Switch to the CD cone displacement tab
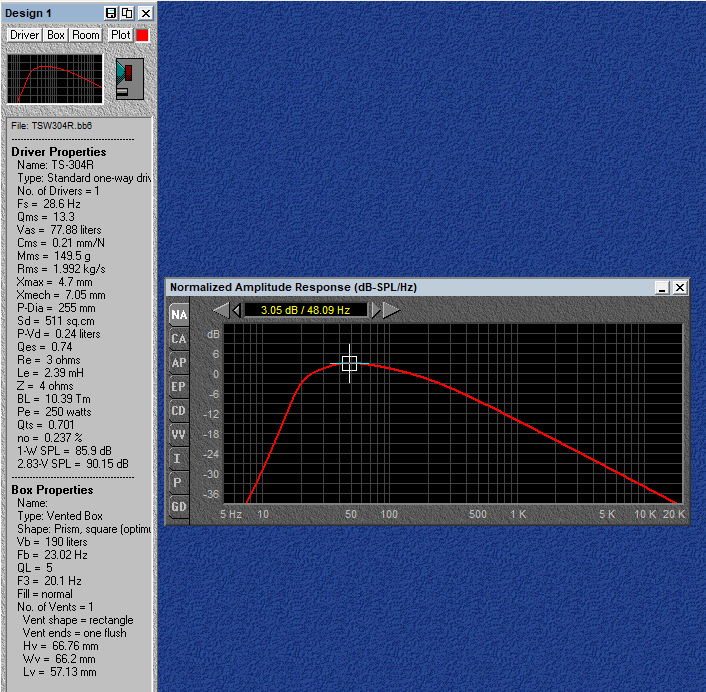The height and width of the screenshot is (692, 706). coord(179,411)
